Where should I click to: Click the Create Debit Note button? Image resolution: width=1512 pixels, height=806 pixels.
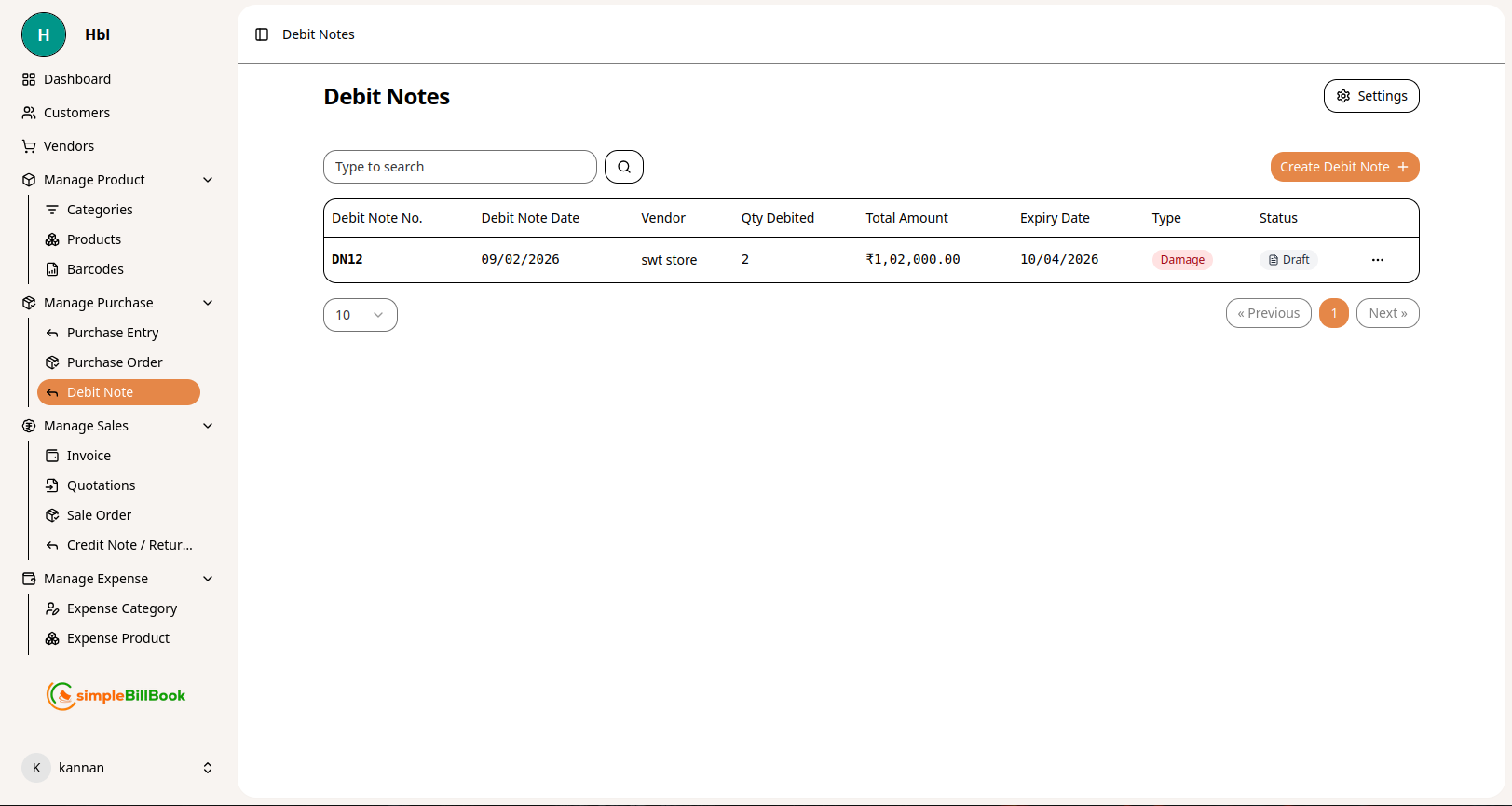[1343, 167]
